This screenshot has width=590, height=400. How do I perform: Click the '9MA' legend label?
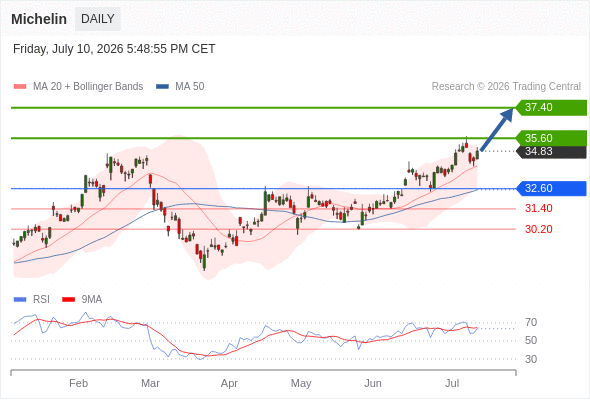[x=92, y=300]
